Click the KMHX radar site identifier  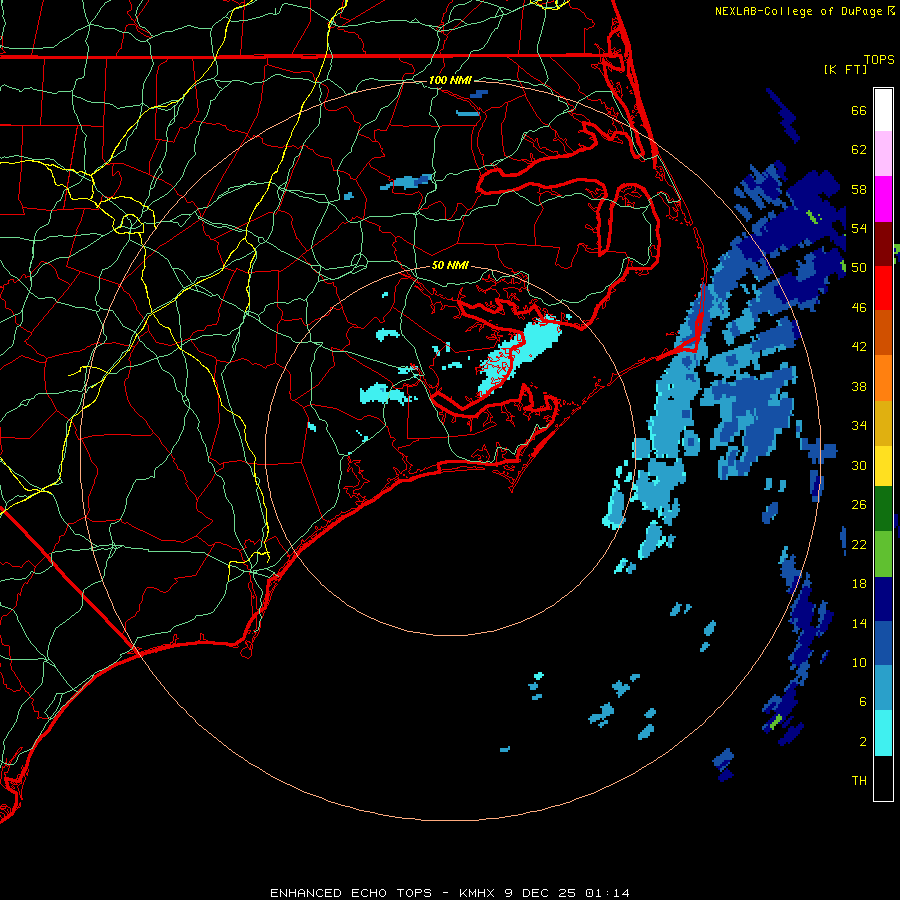point(478,893)
